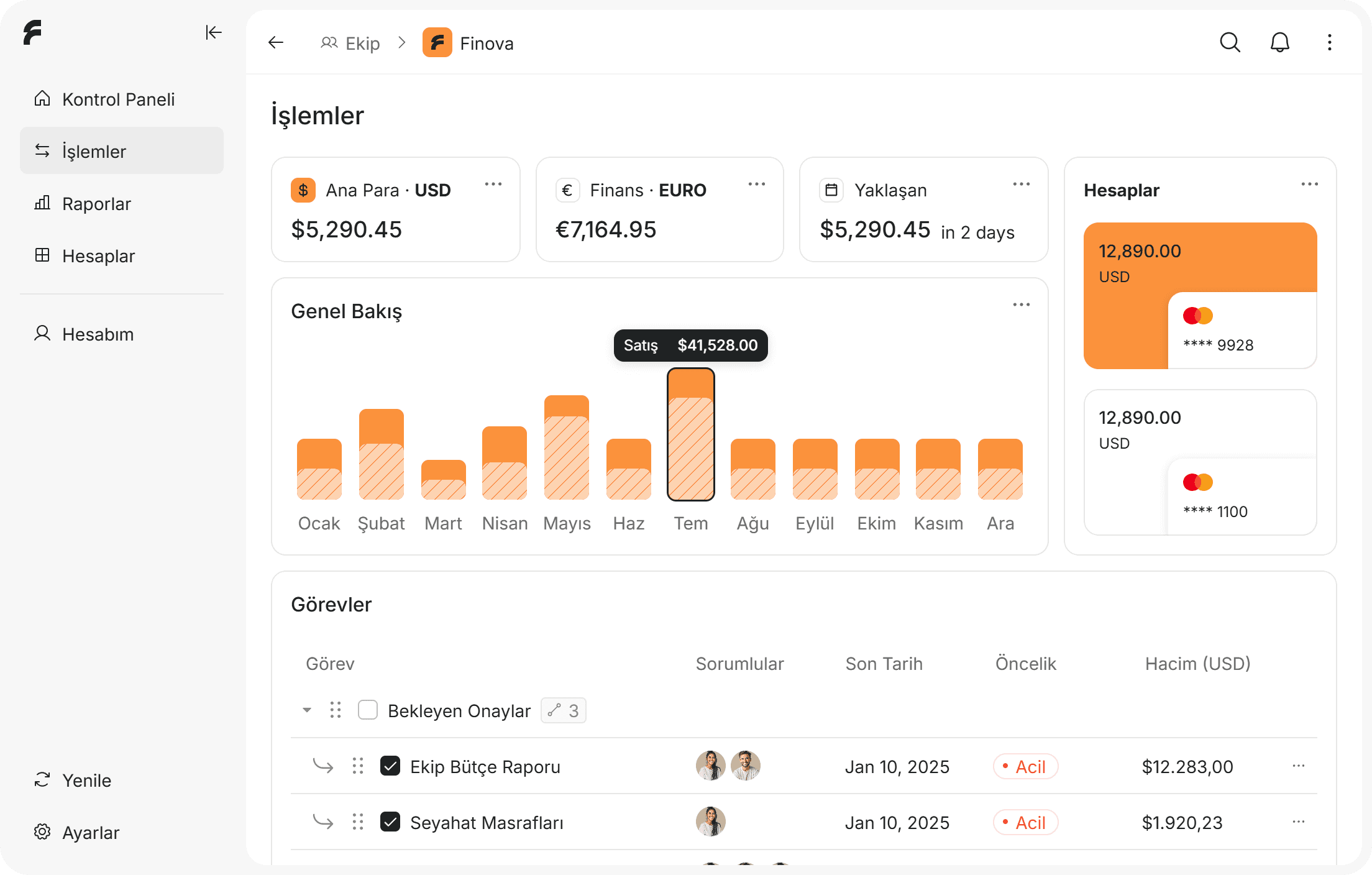Click the back arrow in the header

(276, 43)
